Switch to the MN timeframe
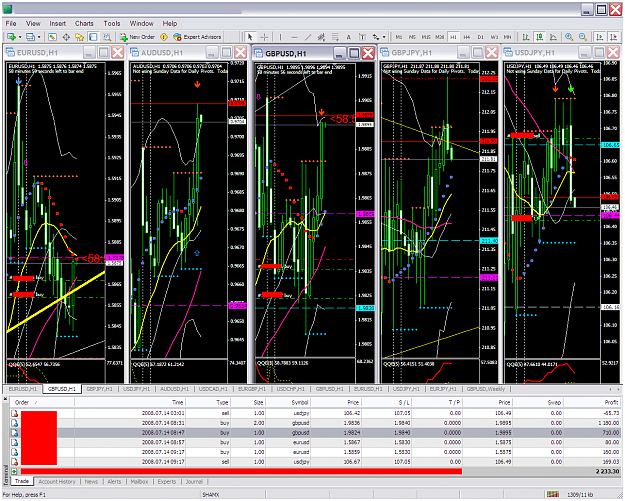This screenshot has height=501, width=625. pyautogui.click(x=507, y=37)
